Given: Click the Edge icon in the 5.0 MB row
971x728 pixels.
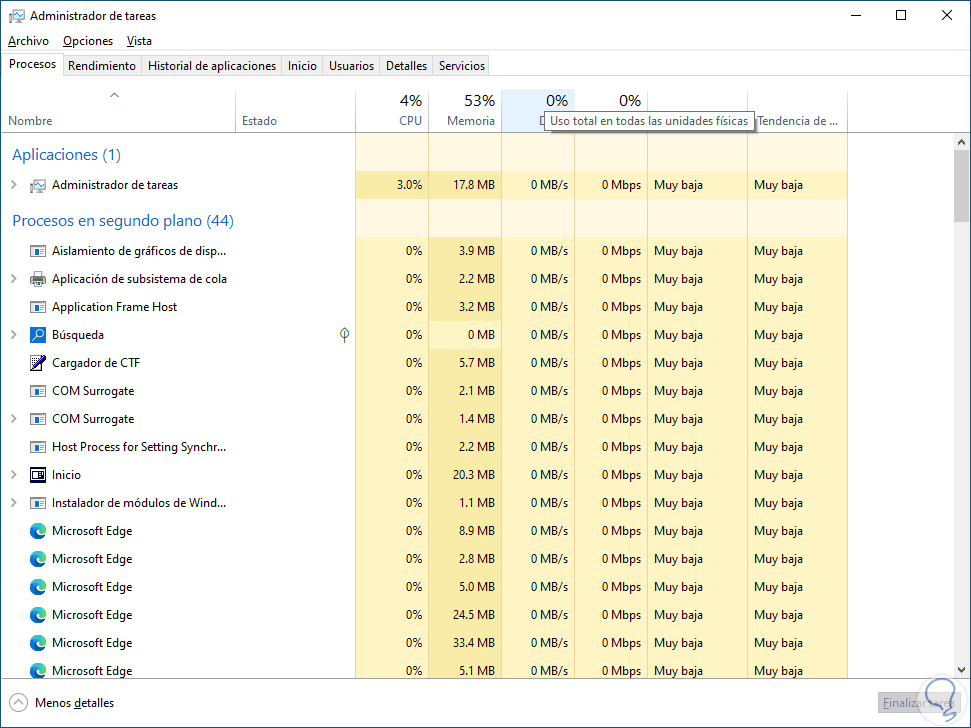Looking at the screenshot, I should [x=38, y=587].
